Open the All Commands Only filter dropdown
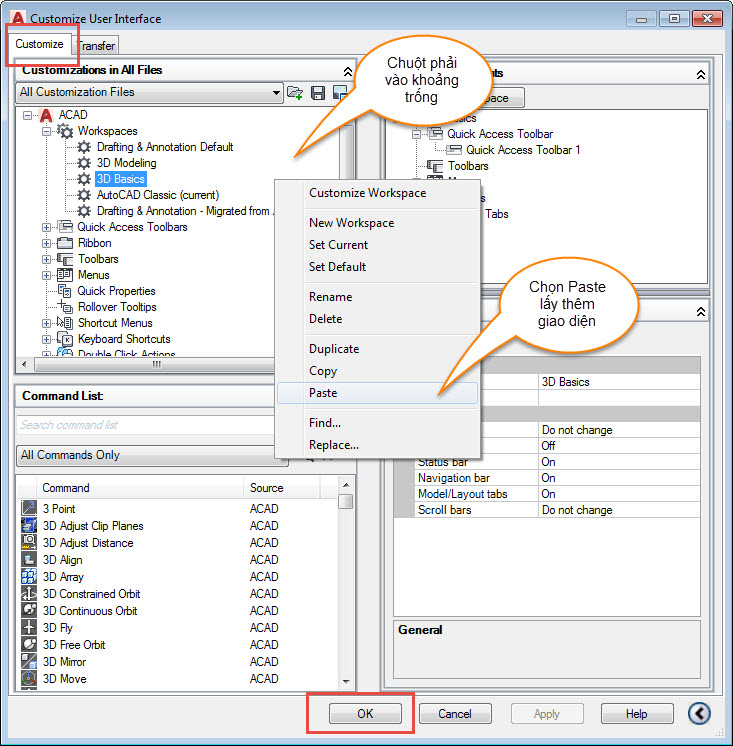This screenshot has width=733, height=746. pyautogui.click(x=152, y=455)
